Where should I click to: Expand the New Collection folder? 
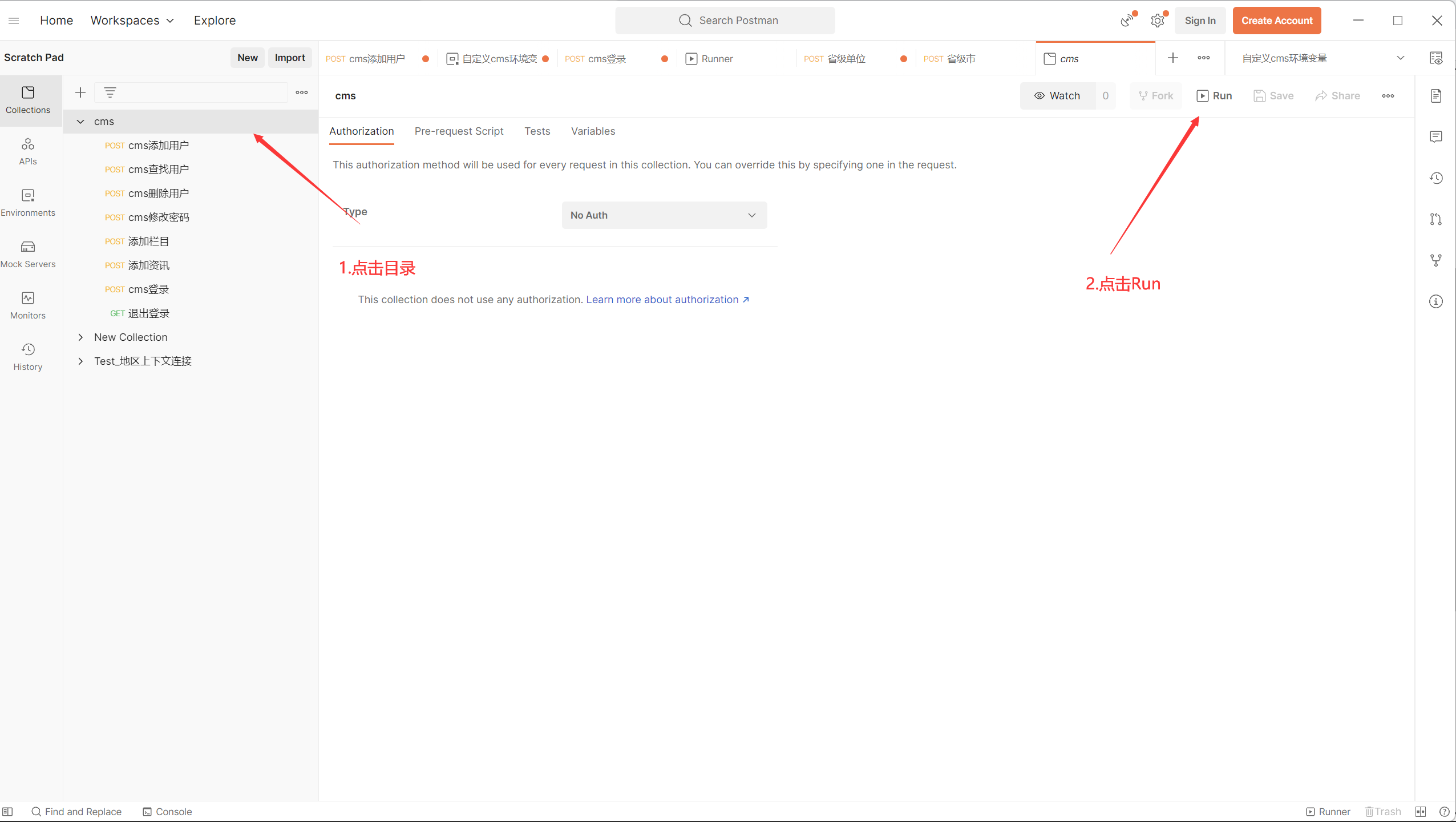80,337
